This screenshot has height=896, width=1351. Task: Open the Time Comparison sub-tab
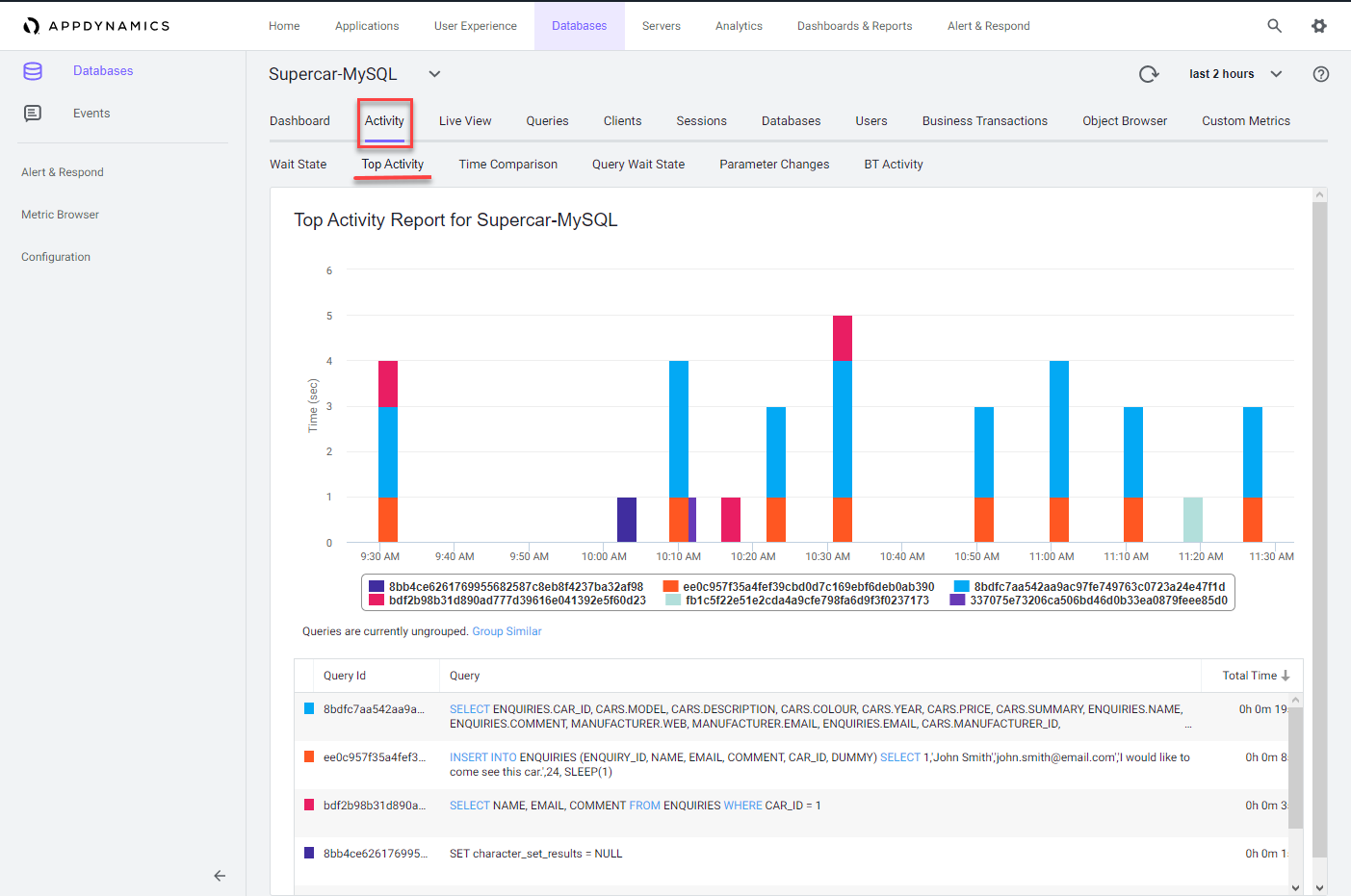click(x=508, y=165)
